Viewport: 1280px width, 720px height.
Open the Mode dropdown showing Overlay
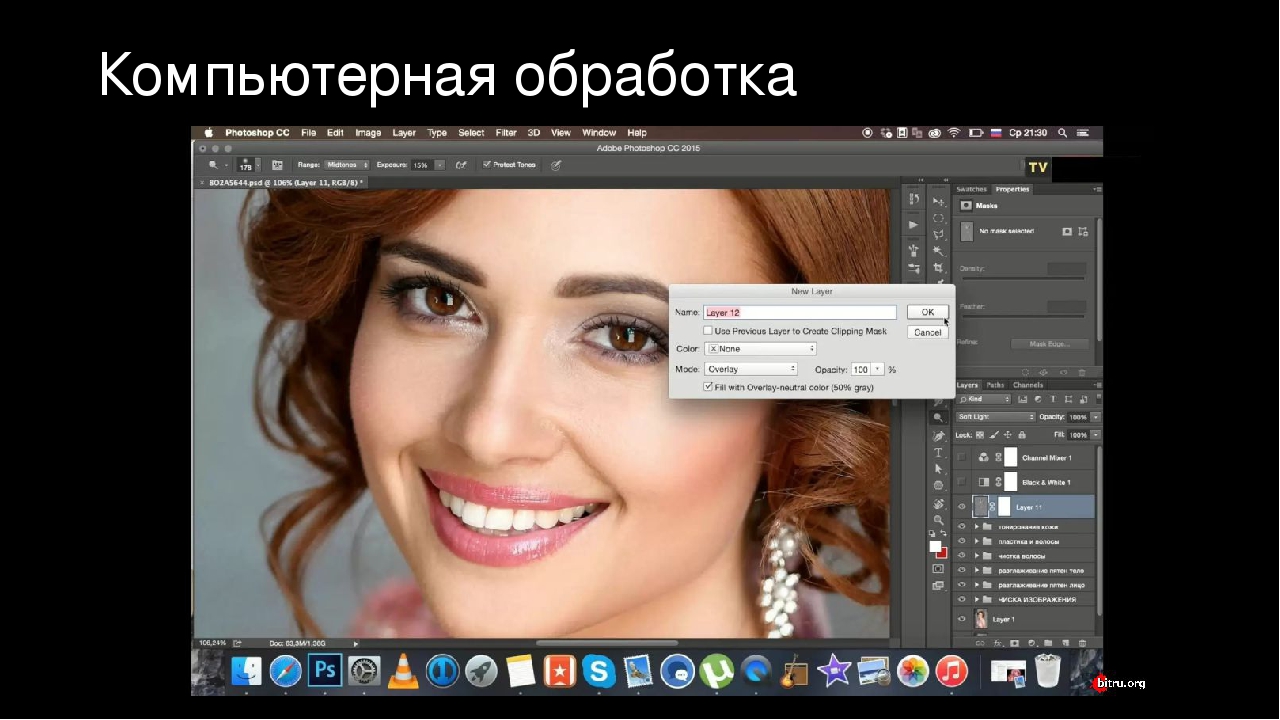751,369
